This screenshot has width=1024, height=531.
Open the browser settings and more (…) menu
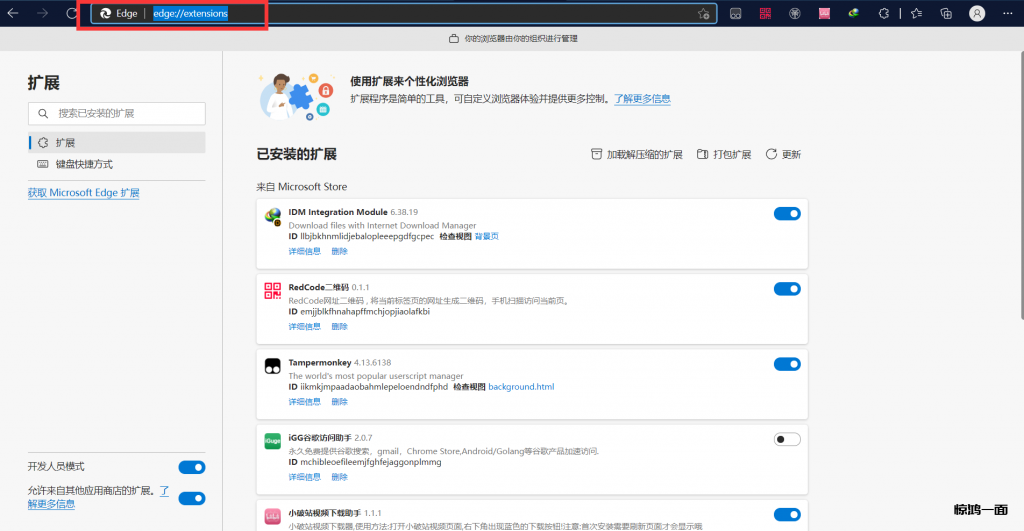pyautogui.click(x=1008, y=13)
